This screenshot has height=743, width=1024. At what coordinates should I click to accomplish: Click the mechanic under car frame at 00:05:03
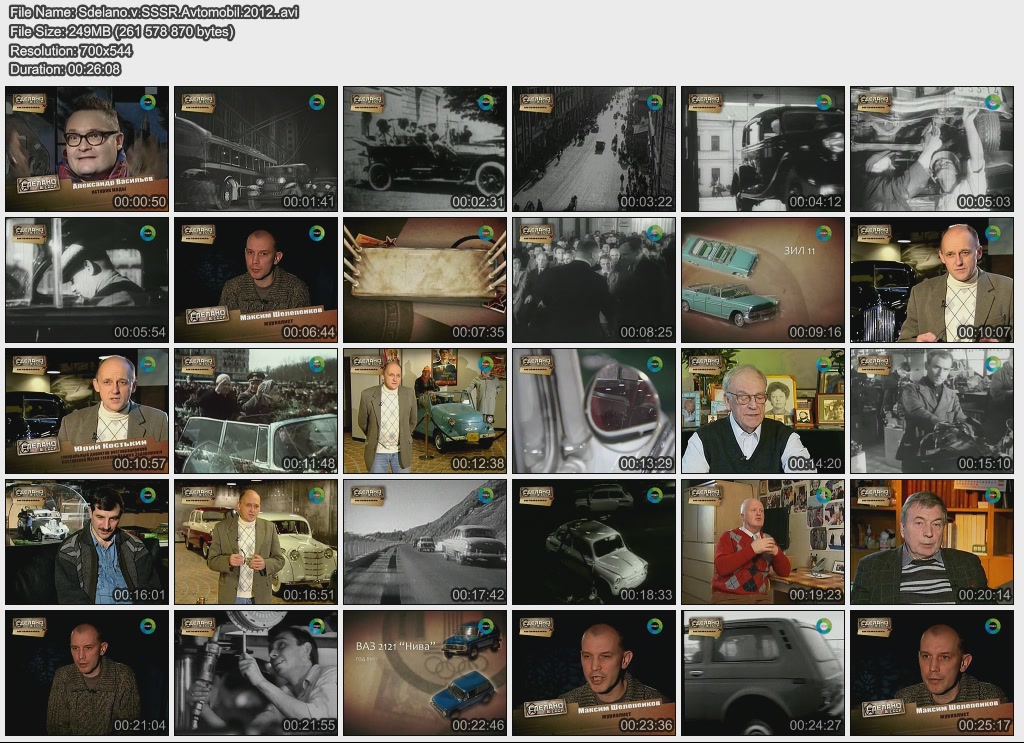(931, 149)
